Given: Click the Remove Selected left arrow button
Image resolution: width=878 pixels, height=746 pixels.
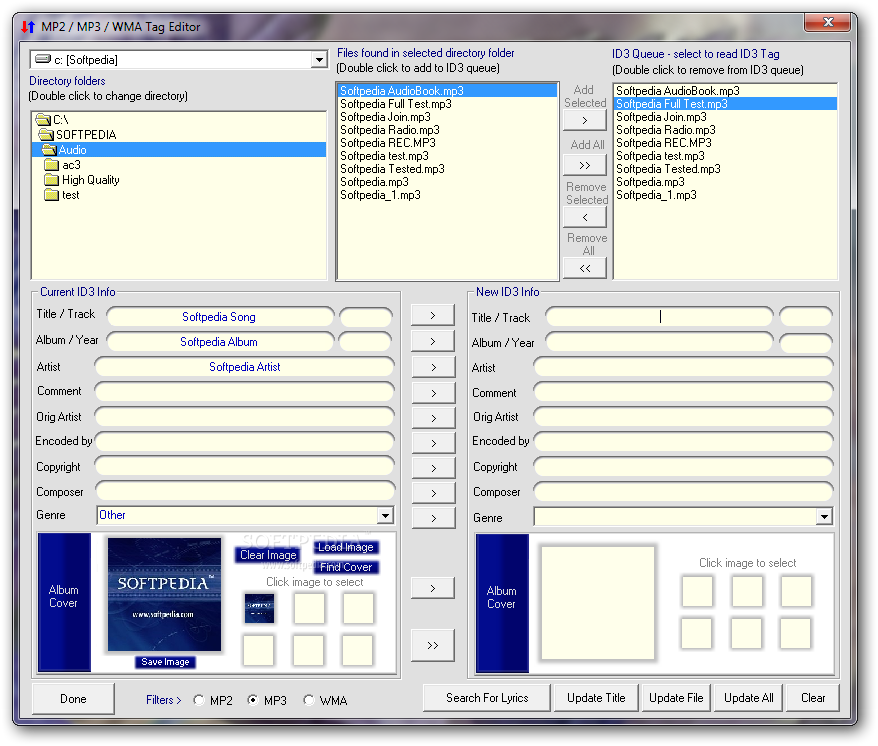Looking at the screenshot, I should point(585,217).
